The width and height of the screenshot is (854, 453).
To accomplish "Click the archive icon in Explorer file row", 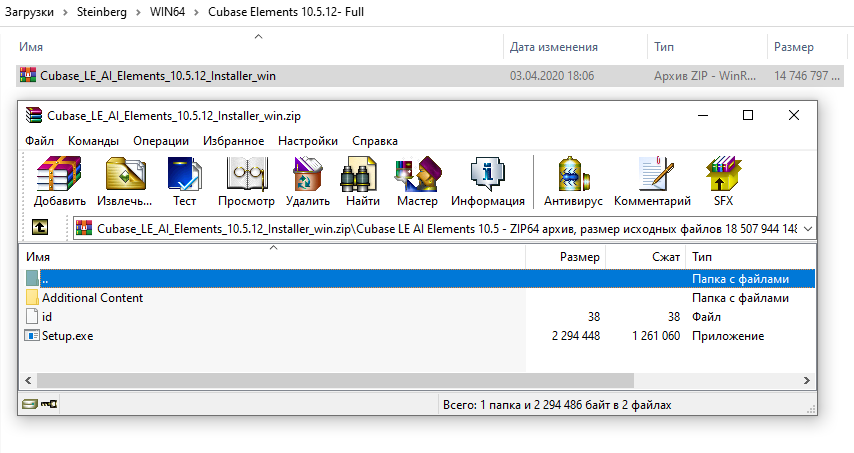I will coord(28,75).
